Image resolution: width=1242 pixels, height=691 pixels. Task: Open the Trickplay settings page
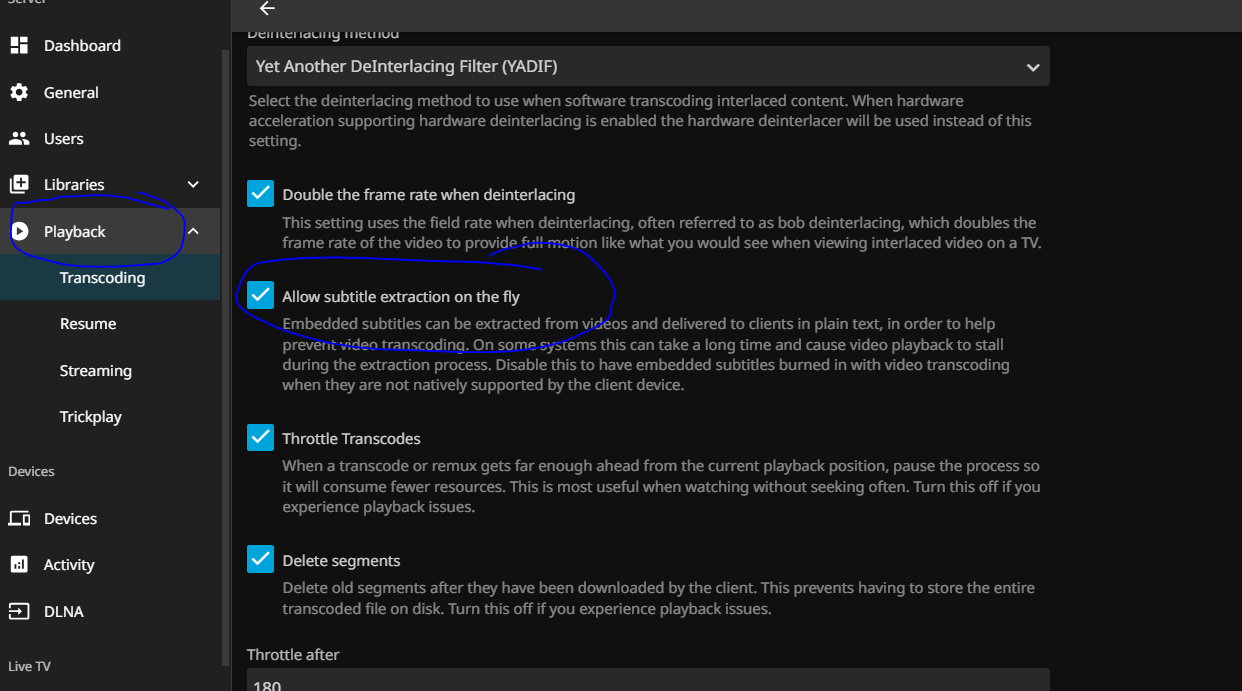pos(91,417)
